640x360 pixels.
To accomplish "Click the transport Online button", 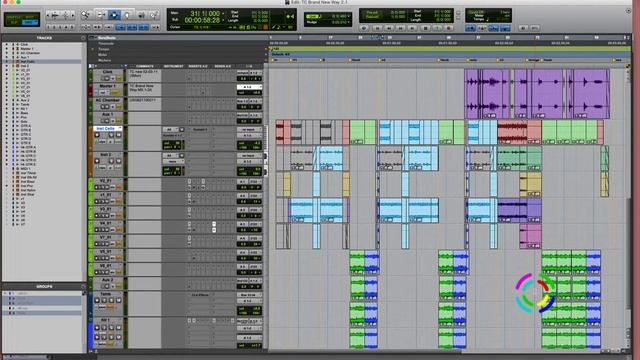I will pyautogui.click(x=364, y=28).
